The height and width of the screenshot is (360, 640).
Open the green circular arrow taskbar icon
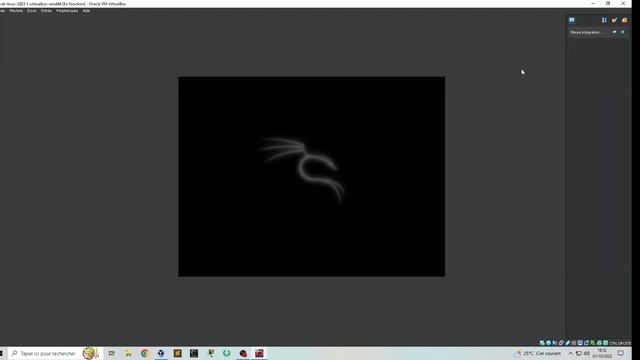coord(227,353)
